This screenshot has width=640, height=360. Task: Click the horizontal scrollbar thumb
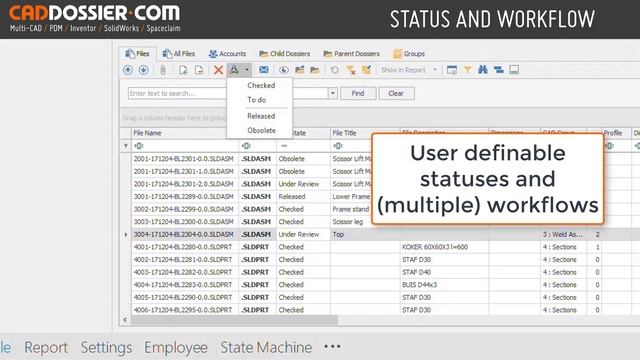(x=234, y=320)
